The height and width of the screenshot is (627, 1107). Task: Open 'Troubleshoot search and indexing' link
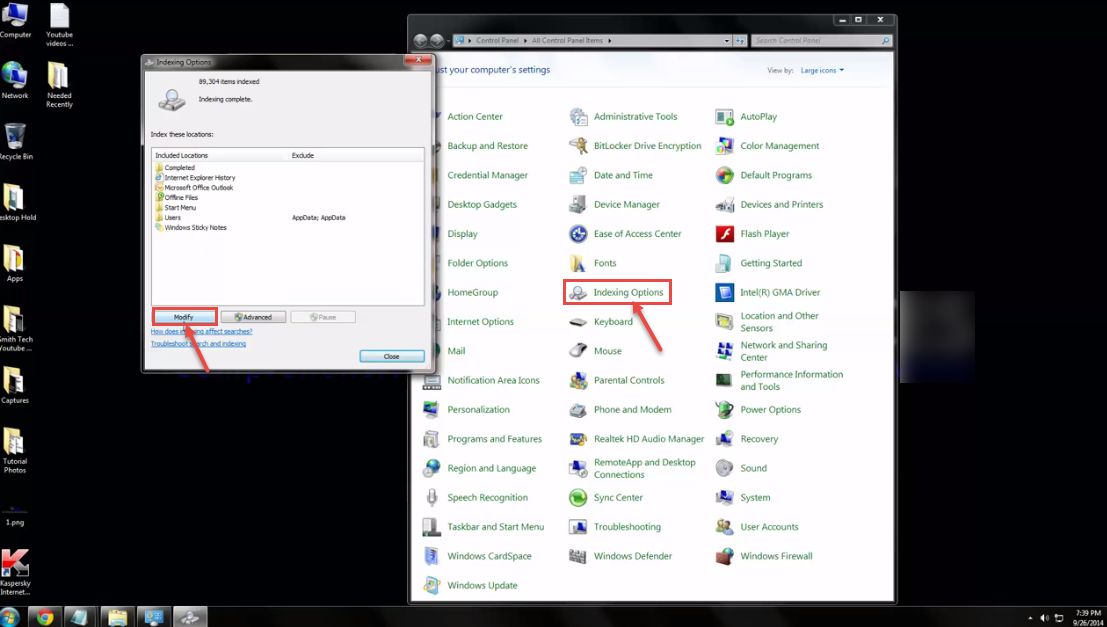(198, 344)
